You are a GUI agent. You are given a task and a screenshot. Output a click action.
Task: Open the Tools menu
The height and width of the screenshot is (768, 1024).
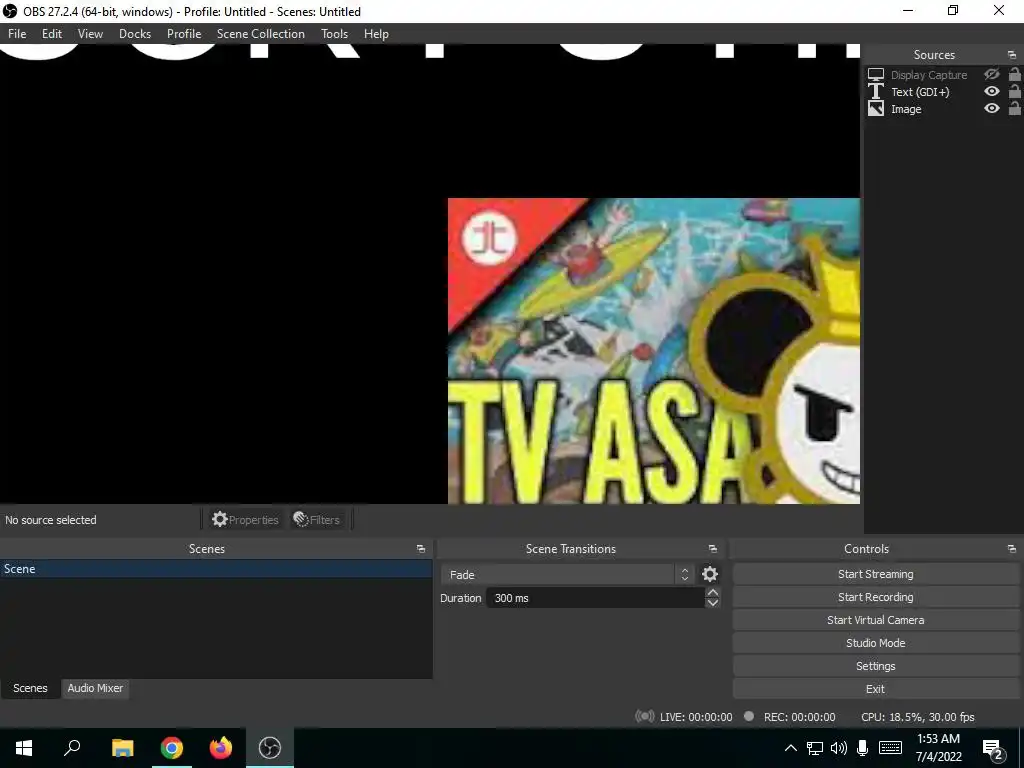coord(334,34)
